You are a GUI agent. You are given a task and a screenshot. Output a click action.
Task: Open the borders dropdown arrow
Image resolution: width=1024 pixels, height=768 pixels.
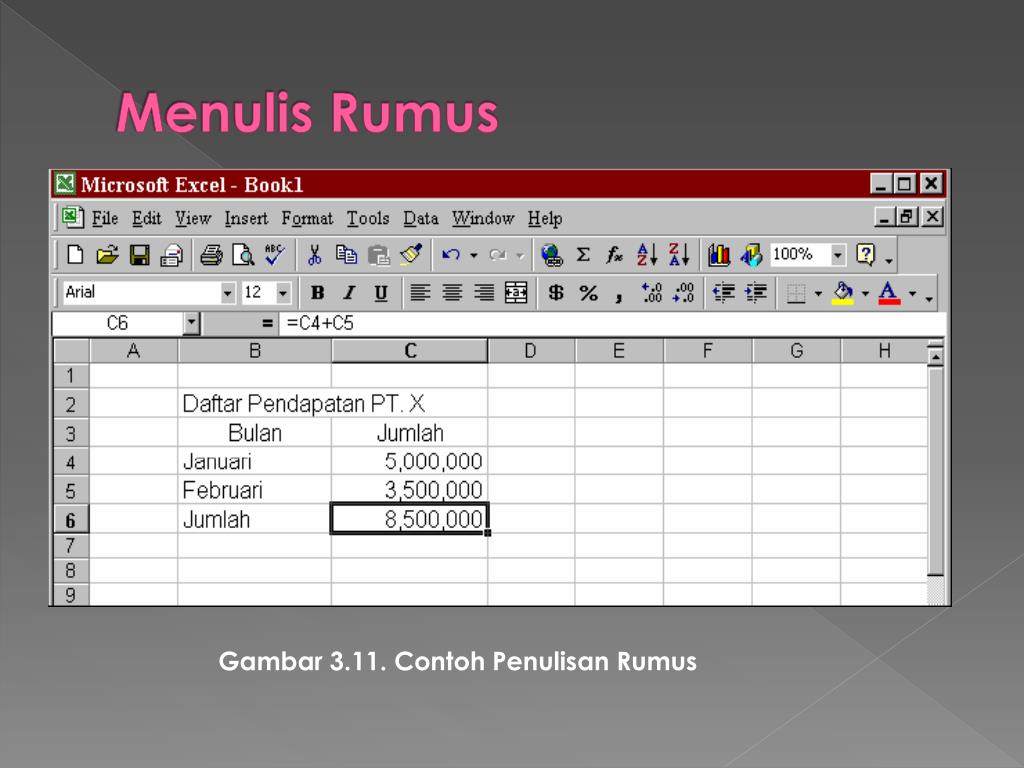pyautogui.click(x=818, y=293)
